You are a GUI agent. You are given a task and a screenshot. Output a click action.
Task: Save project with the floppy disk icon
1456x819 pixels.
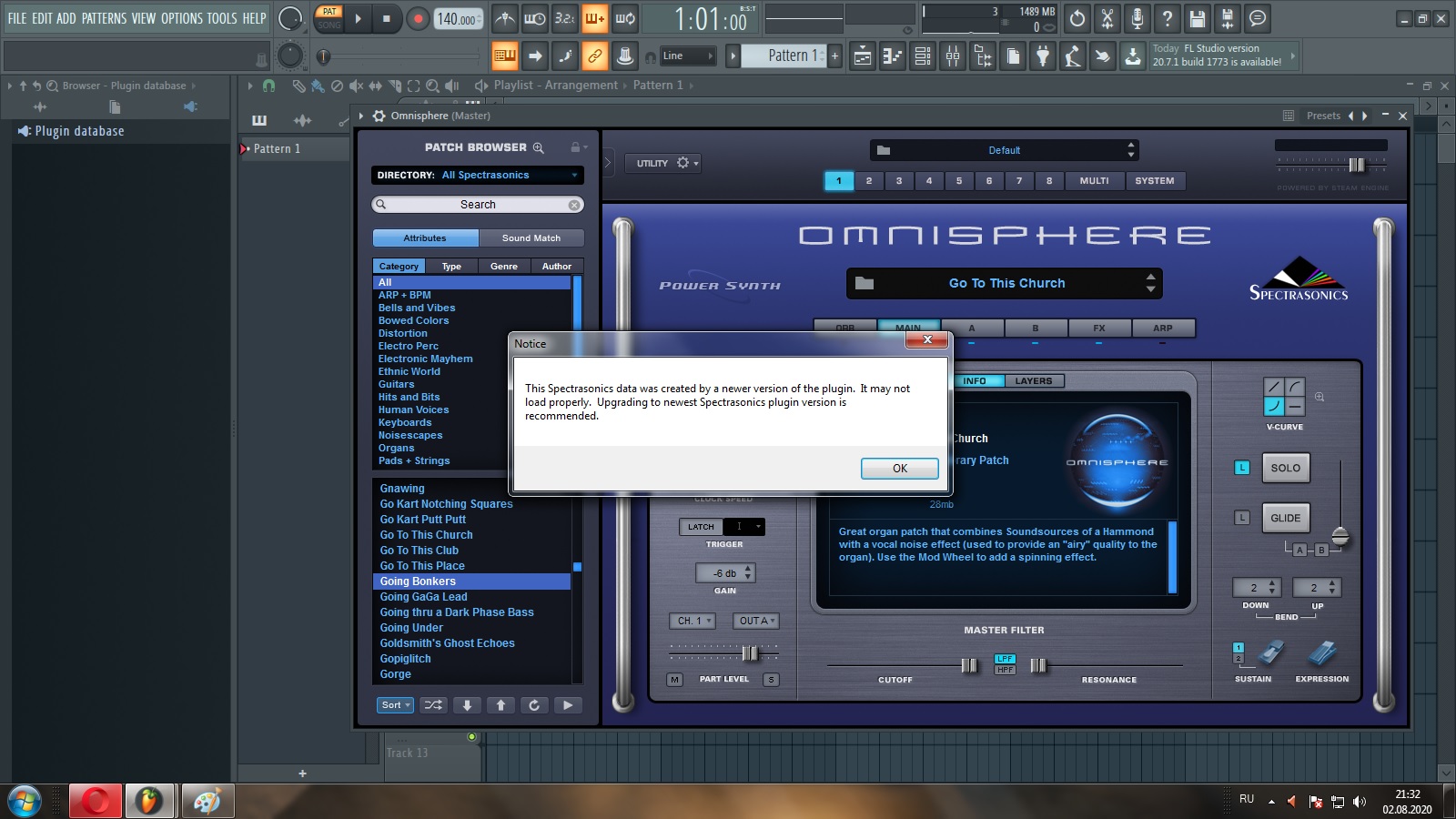(x=1198, y=18)
